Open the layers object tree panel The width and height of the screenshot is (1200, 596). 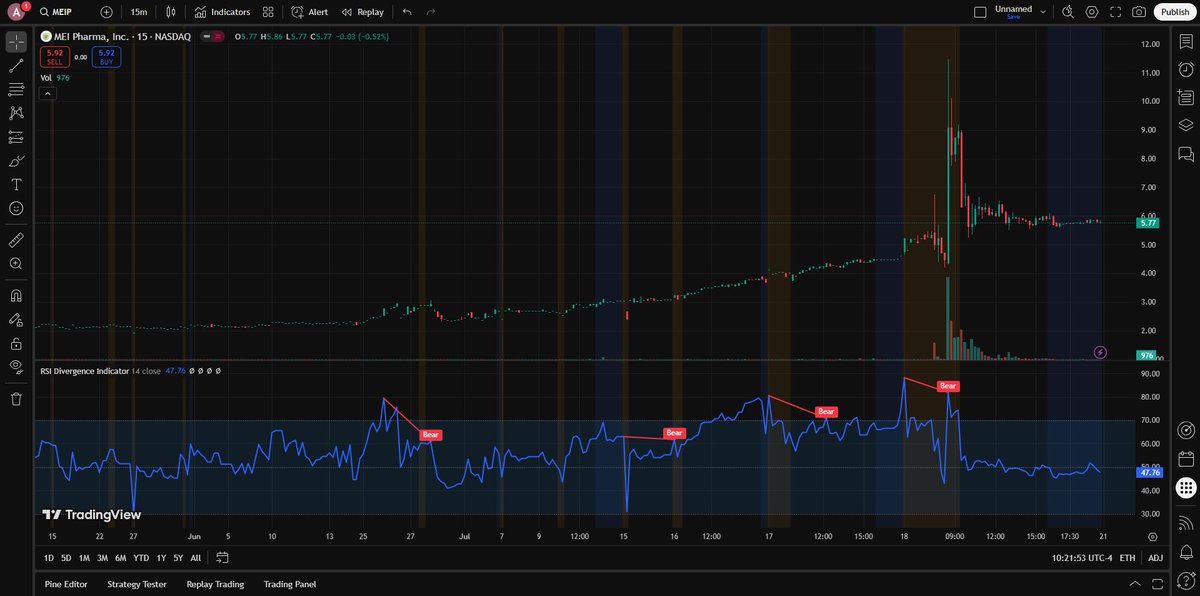coord(1186,126)
